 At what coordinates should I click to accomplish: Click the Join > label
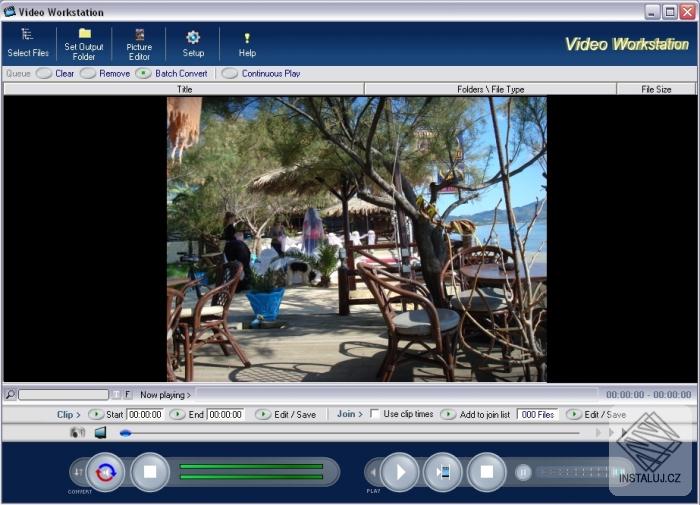click(350, 414)
